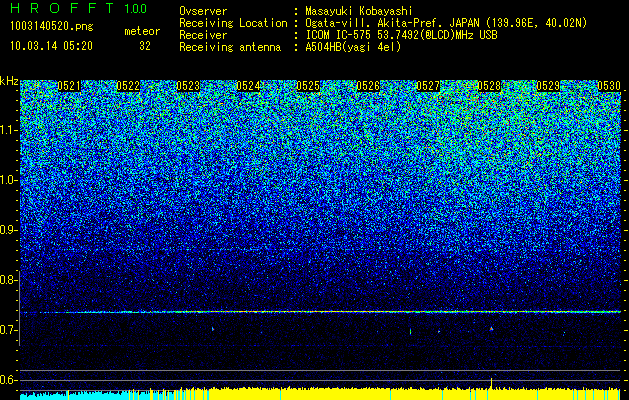Click the 1.1 frequency axis label
This screenshot has width=629, height=400.
(9, 130)
